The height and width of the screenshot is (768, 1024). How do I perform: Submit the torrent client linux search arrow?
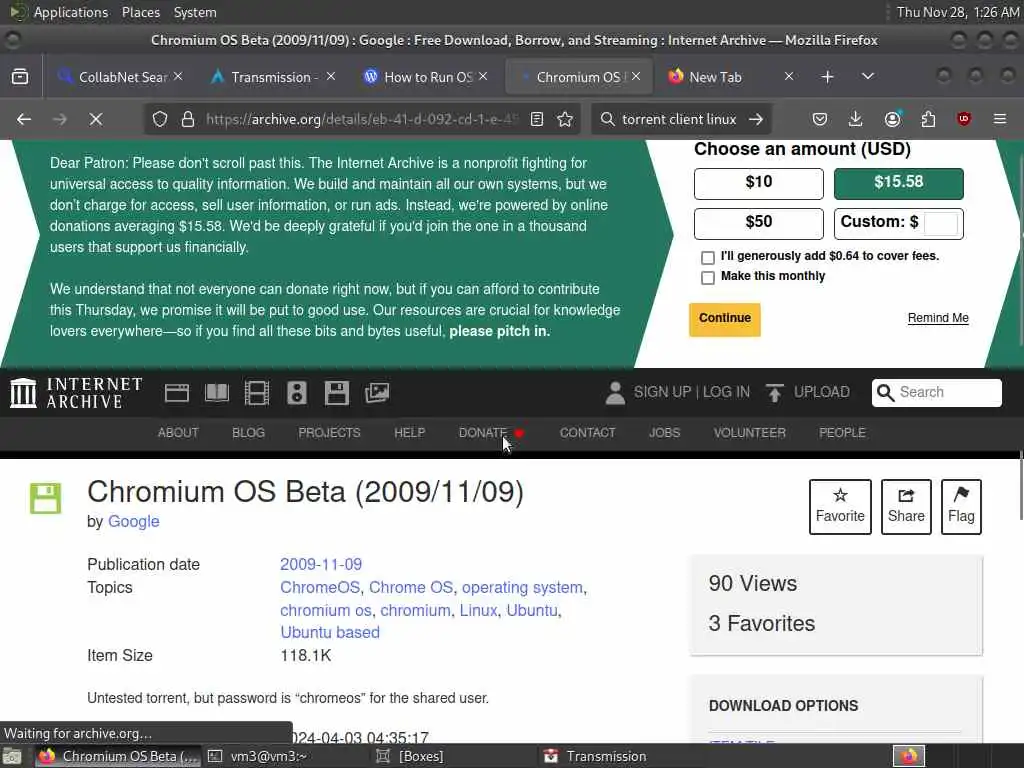(x=756, y=120)
